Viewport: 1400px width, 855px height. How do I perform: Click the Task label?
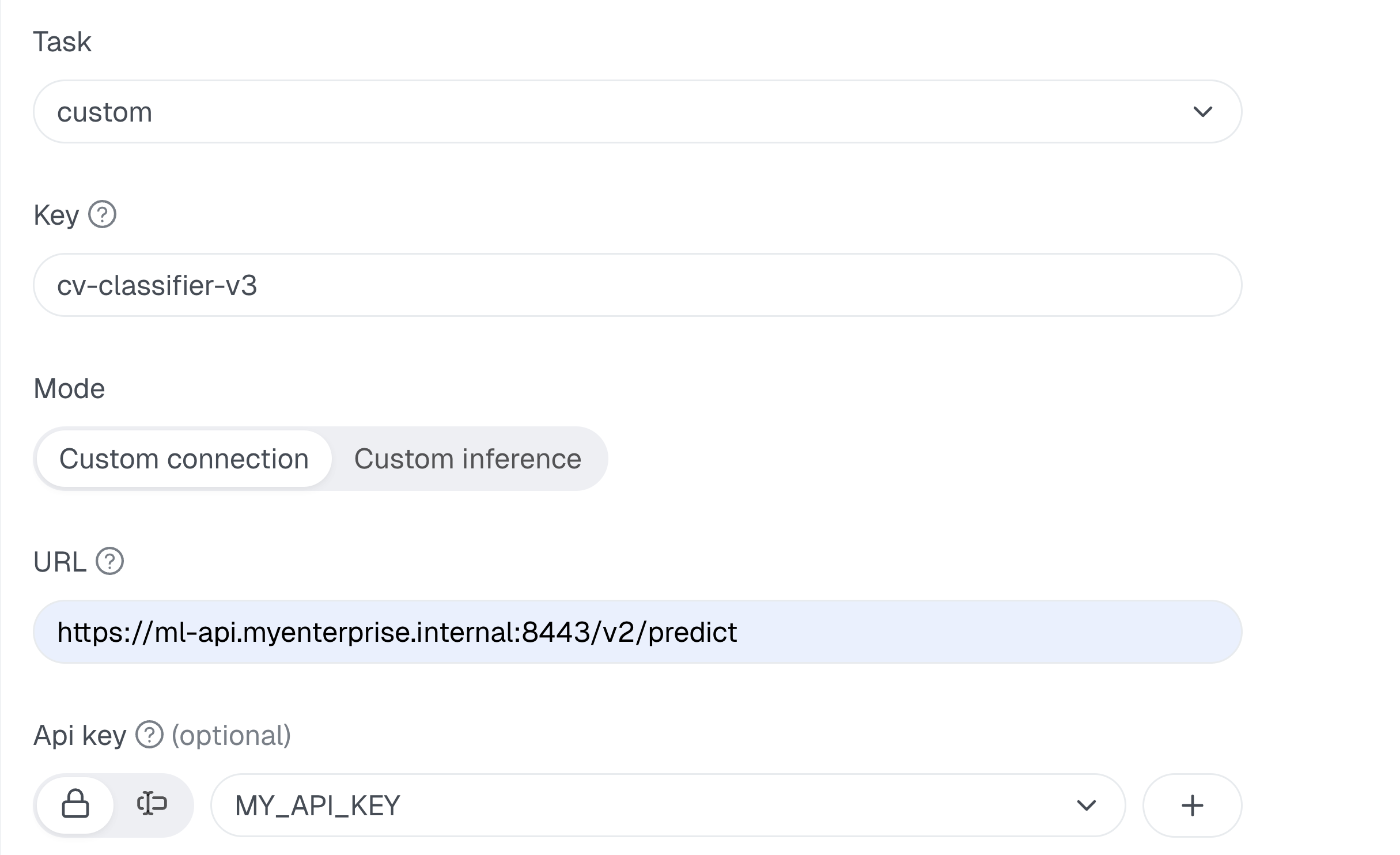click(x=62, y=41)
